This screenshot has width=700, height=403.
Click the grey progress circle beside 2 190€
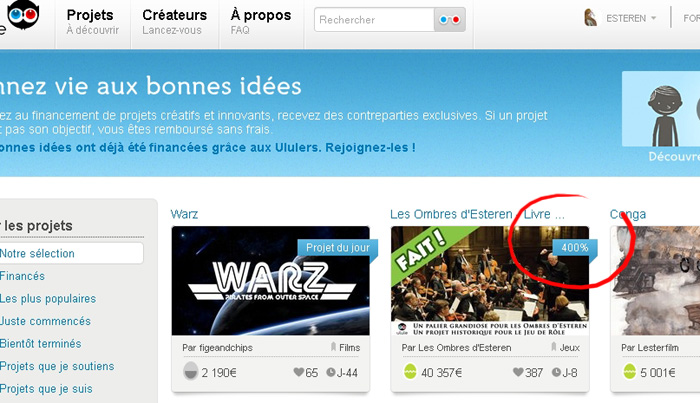click(x=191, y=371)
